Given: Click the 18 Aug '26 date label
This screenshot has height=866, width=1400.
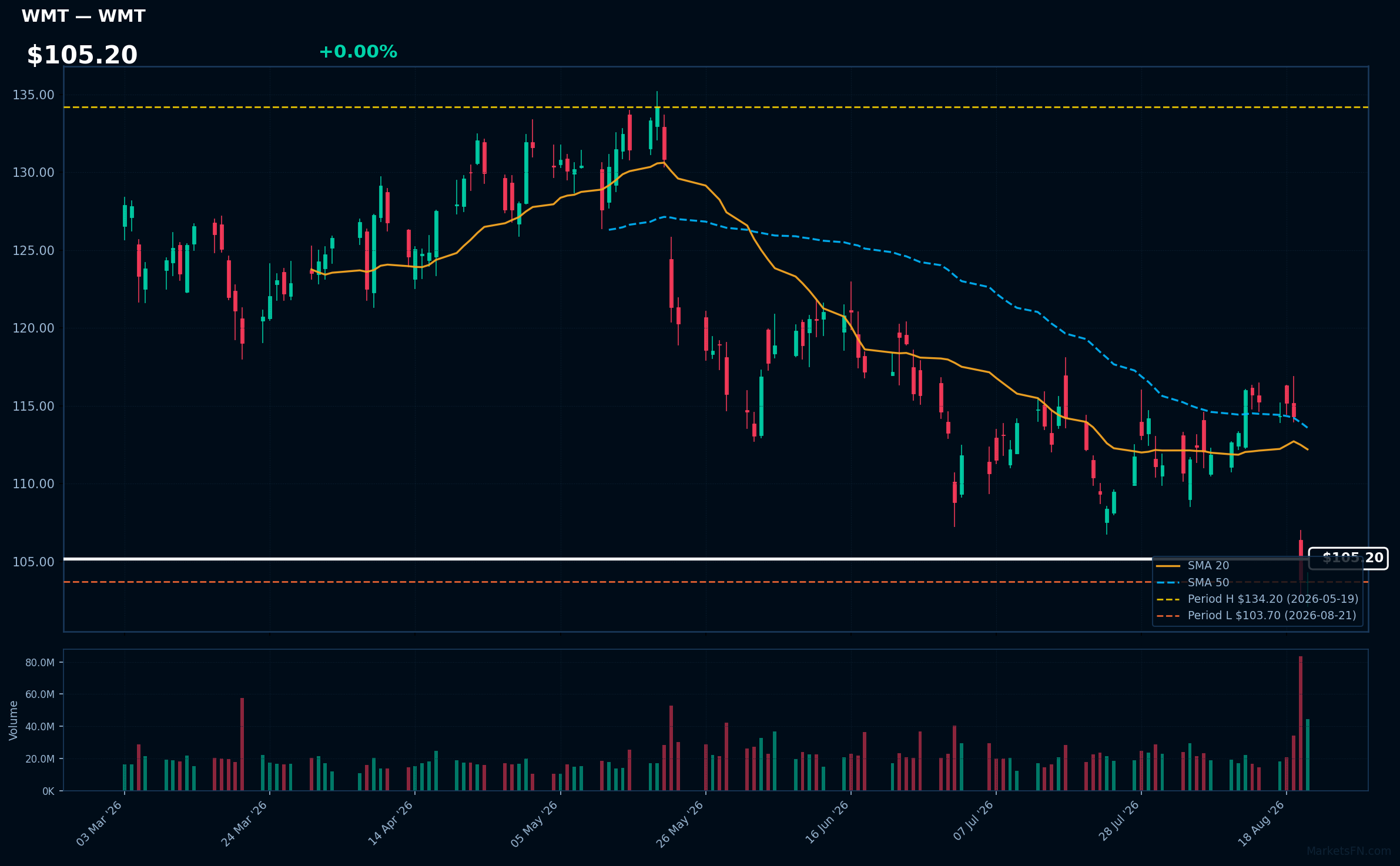Looking at the screenshot, I should (x=1261, y=823).
